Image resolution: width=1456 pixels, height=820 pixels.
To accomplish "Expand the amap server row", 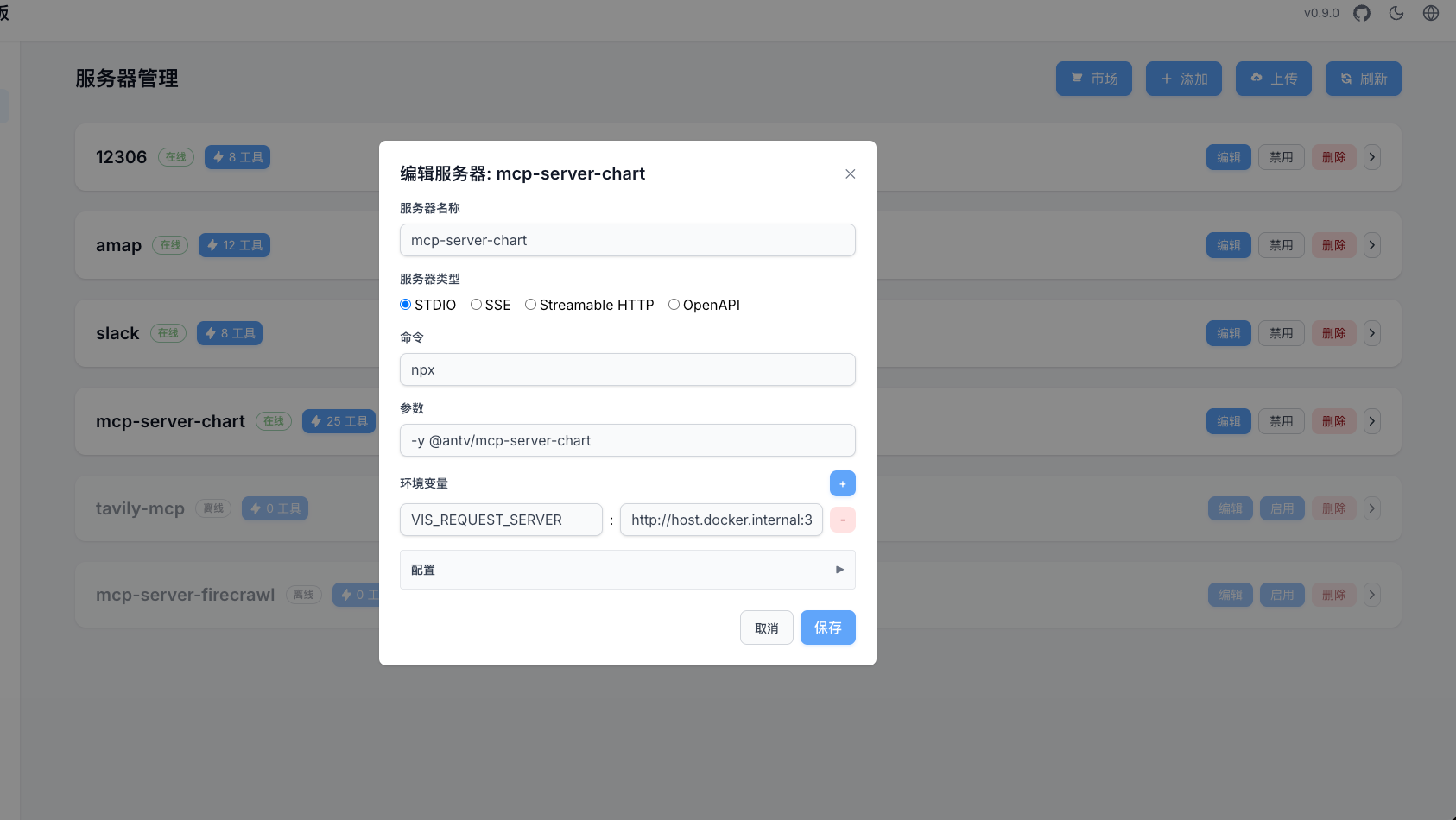I will pos(1372,245).
